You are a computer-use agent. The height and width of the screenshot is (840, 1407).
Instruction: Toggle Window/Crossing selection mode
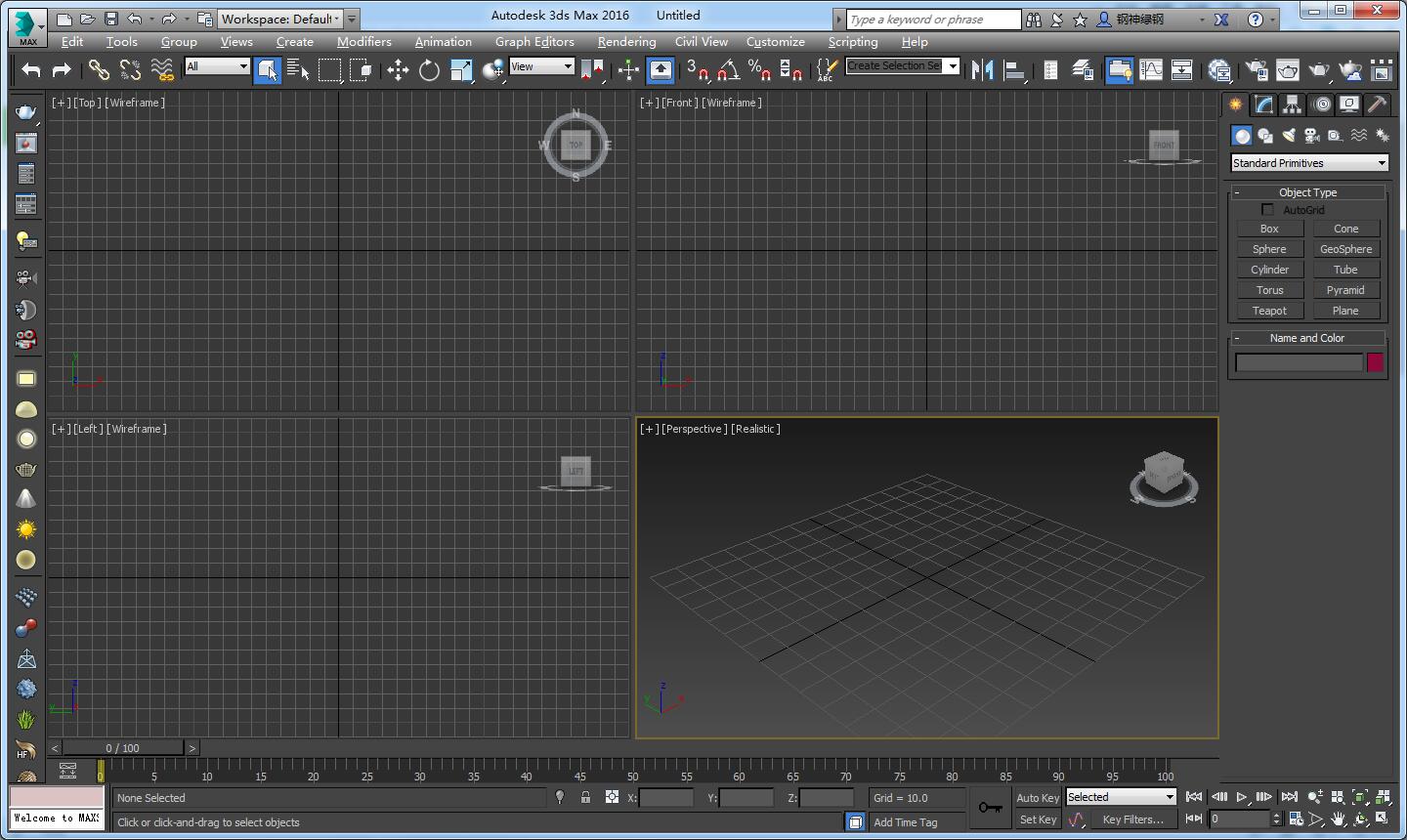pos(362,69)
